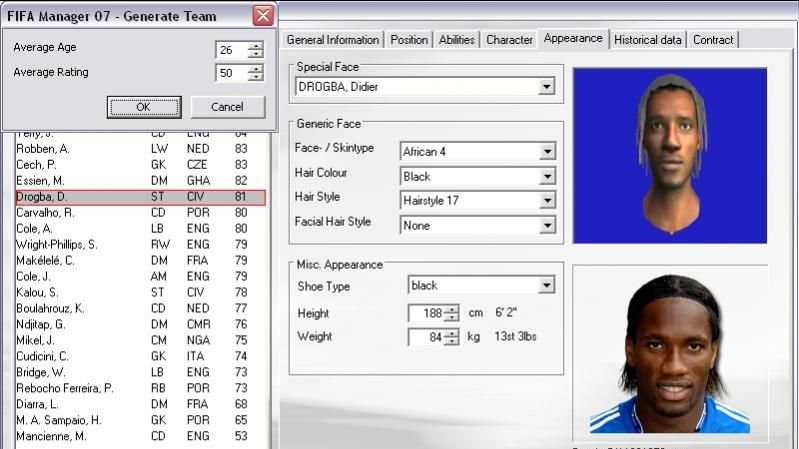Screen dimensions: 799x449
Task: Click the Average Age input field
Action: coord(231,50)
